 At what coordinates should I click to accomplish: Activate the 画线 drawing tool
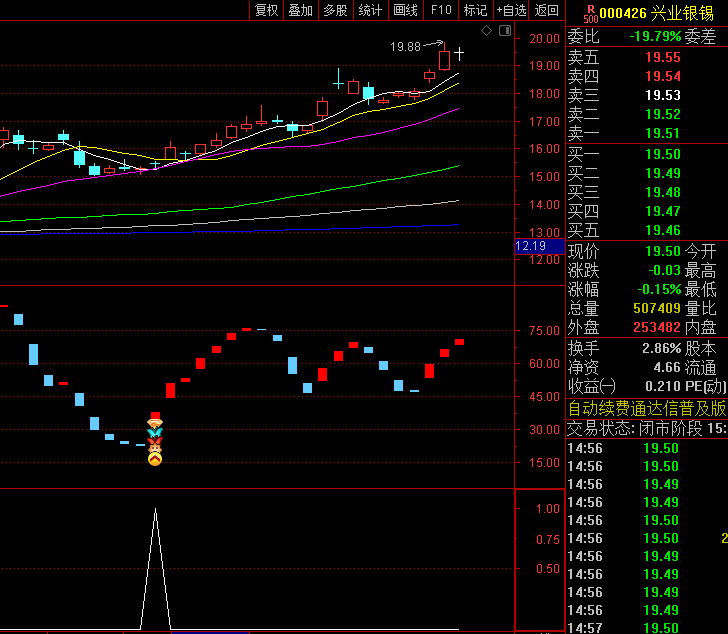tap(405, 10)
